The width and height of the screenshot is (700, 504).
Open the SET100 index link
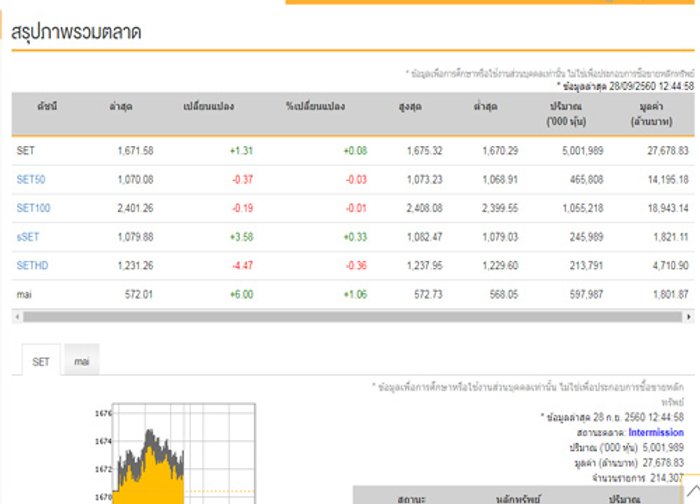click(x=33, y=208)
